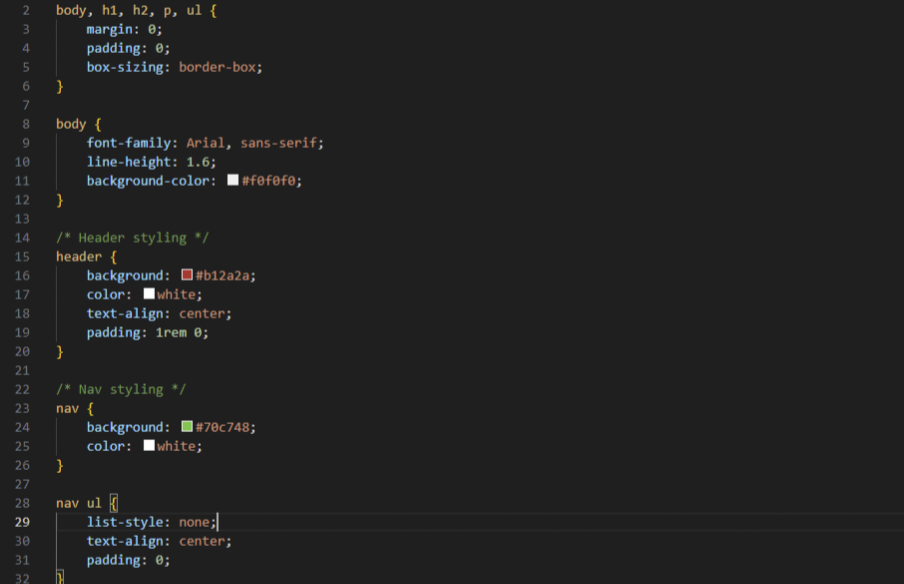Click 'text-align' on line 30
This screenshot has width=904, height=584.
pos(125,541)
